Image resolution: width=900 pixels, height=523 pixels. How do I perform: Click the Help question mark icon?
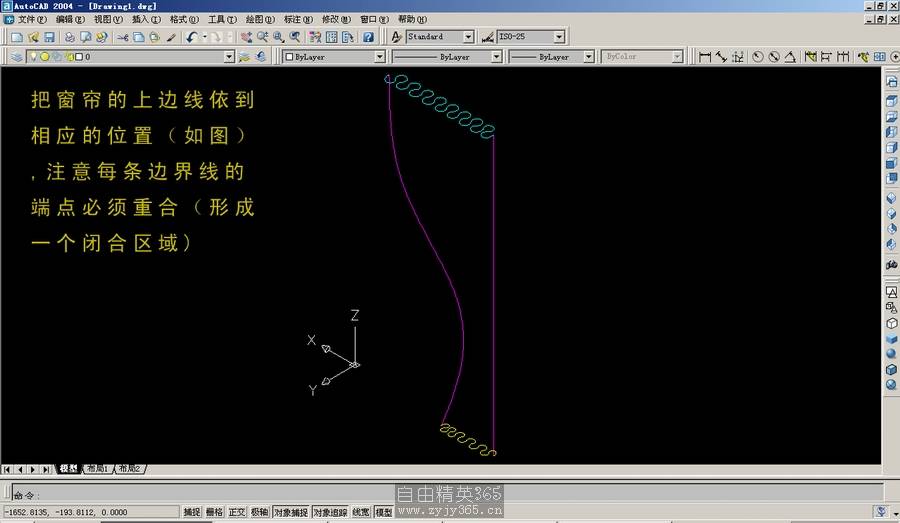tap(368, 37)
